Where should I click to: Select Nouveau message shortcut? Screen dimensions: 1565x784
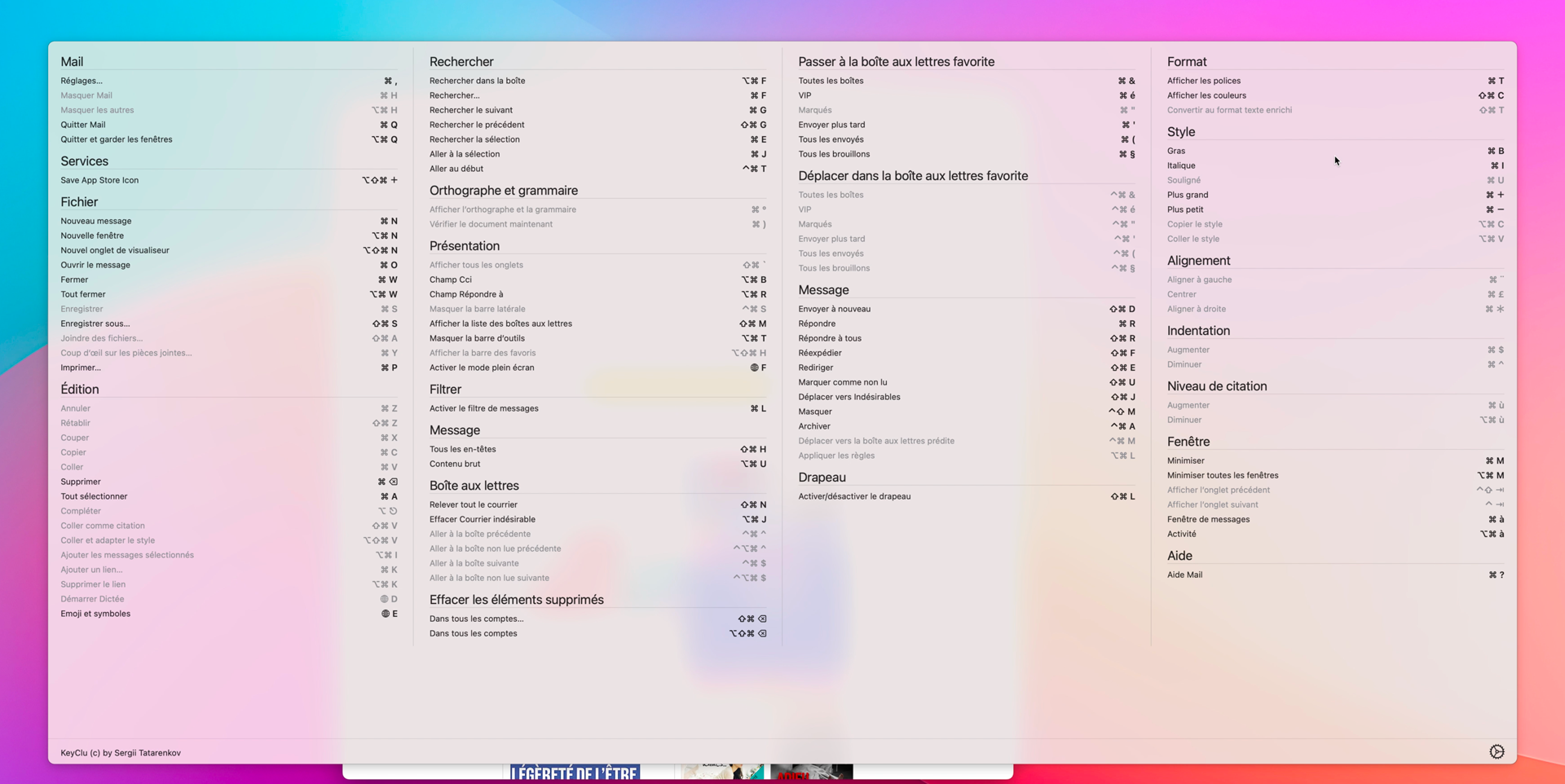click(x=229, y=221)
